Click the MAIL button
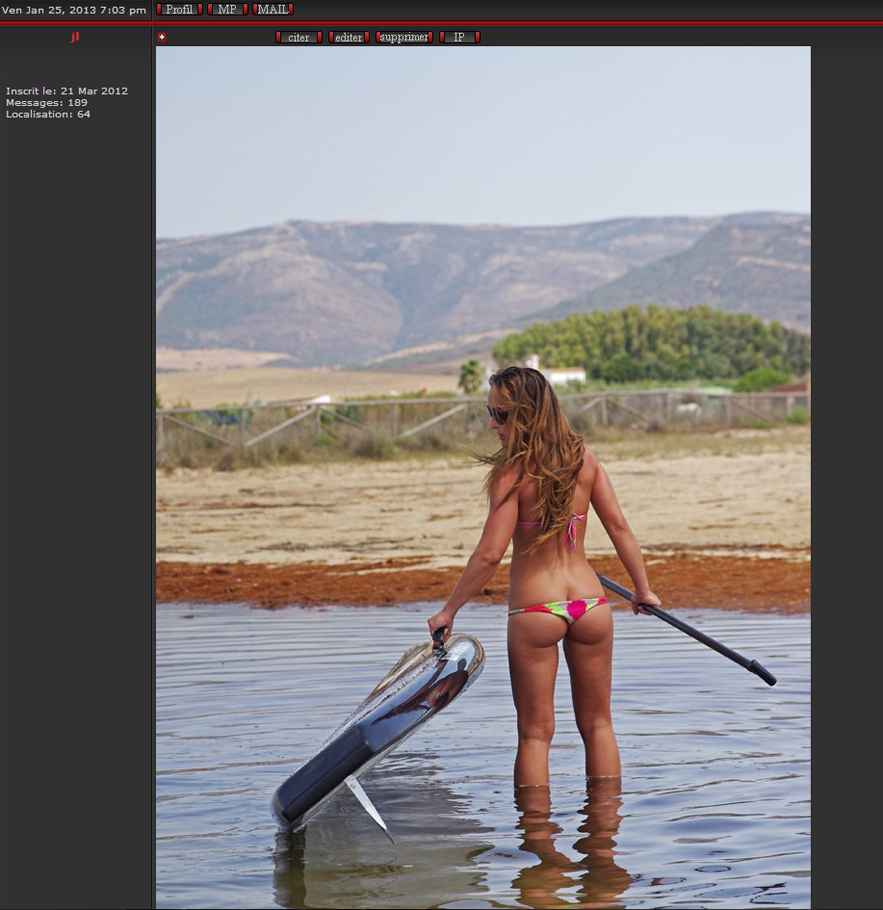The height and width of the screenshot is (910, 883). point(272,9)
